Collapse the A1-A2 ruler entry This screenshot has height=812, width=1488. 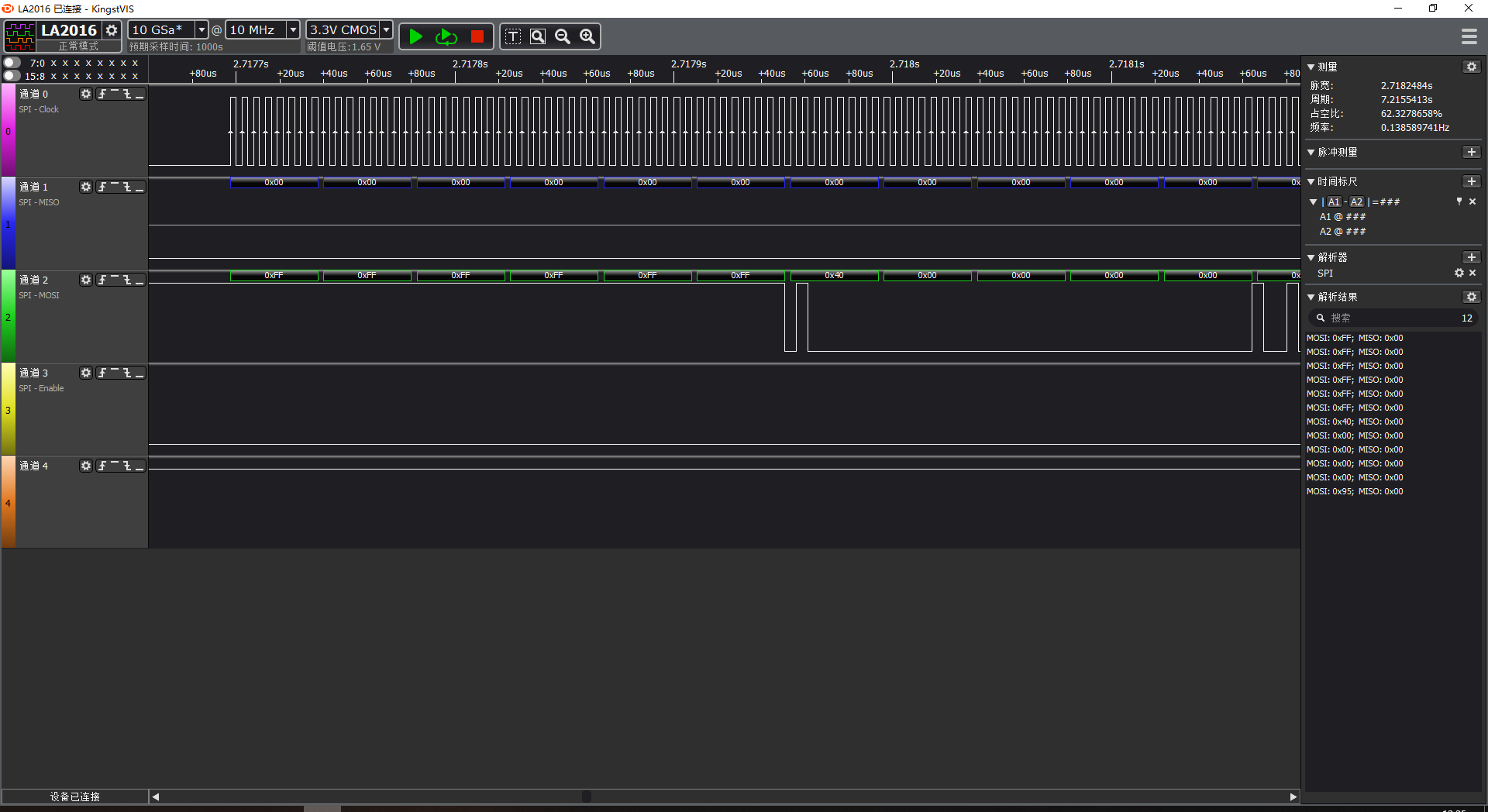click(x=1314, y=201)
